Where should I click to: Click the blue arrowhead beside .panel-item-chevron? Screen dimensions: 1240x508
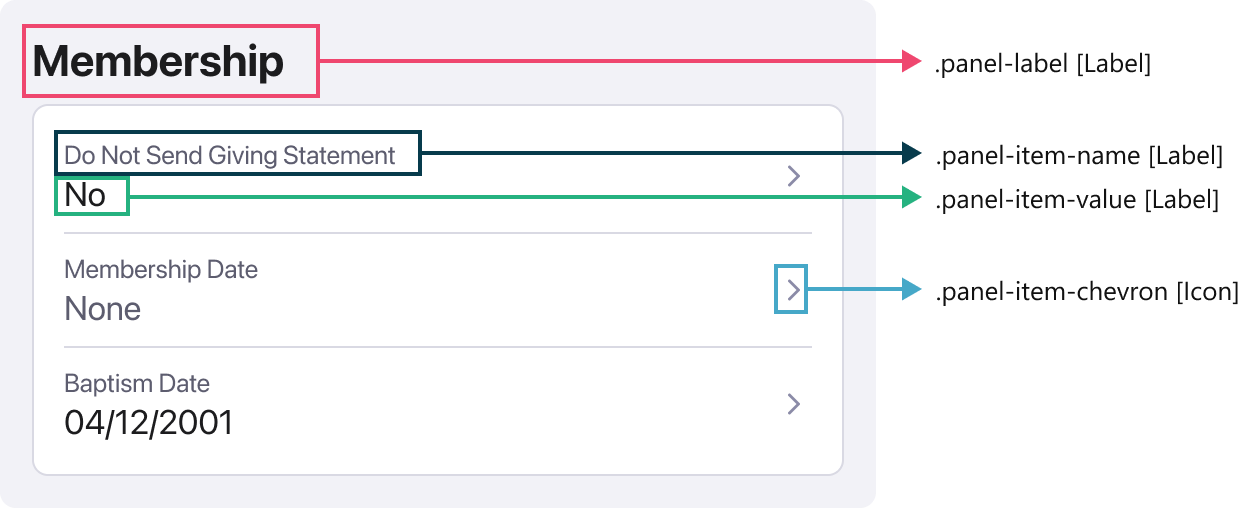910,290
